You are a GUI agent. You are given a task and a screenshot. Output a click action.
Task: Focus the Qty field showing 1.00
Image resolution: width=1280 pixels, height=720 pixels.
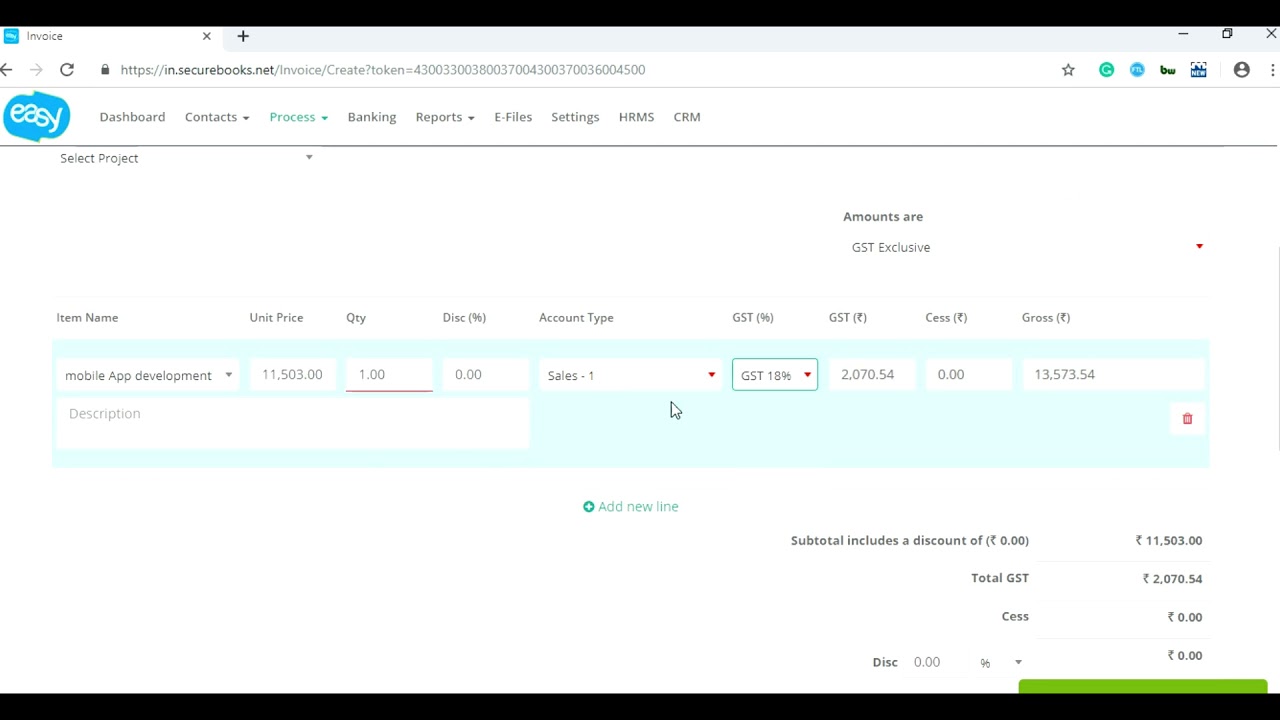[x=389, y=374]
